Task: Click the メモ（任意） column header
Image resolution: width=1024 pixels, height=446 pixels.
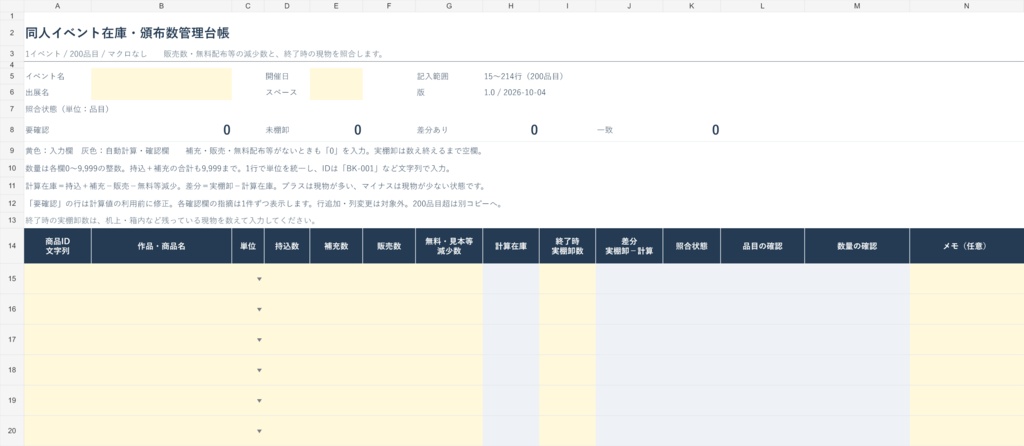Action: 967,246
